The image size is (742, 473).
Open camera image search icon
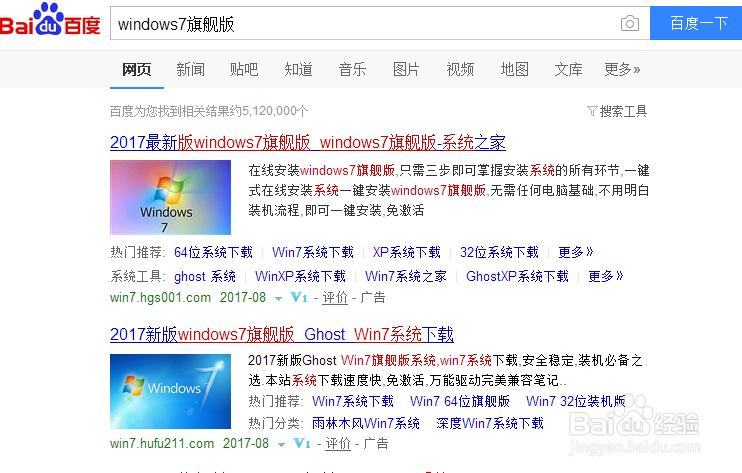point(629,23)
